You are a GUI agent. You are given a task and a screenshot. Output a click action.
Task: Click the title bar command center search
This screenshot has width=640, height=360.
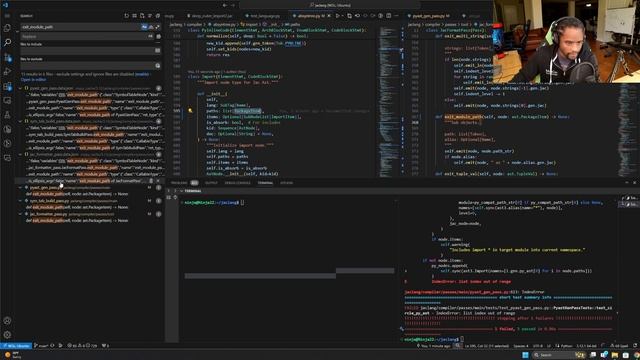click(x=330, y=5)
